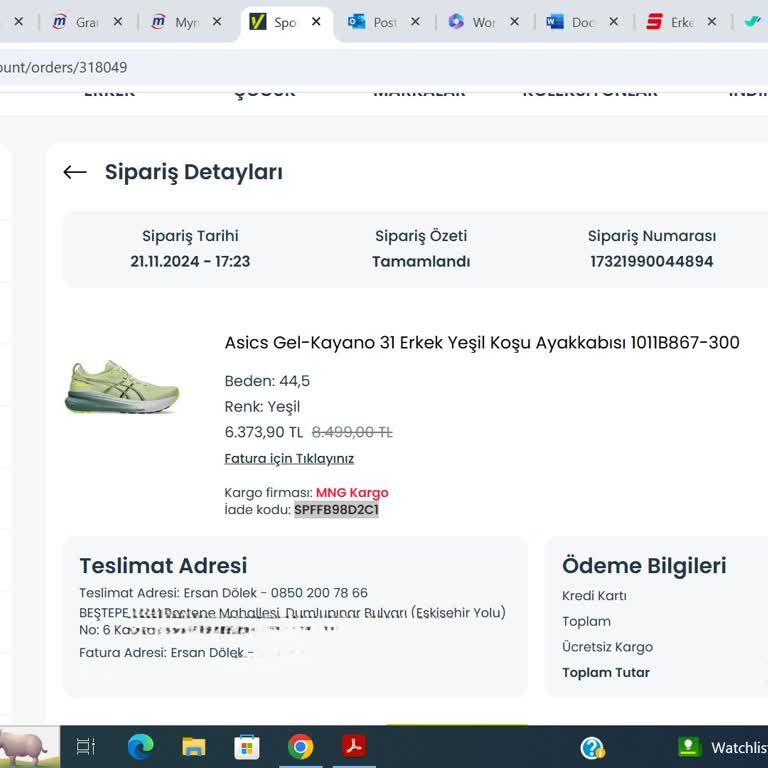Open the MNG Kargo carrier link
The image size is (768, 768).
pyautogui.click(x=352, y=492)
